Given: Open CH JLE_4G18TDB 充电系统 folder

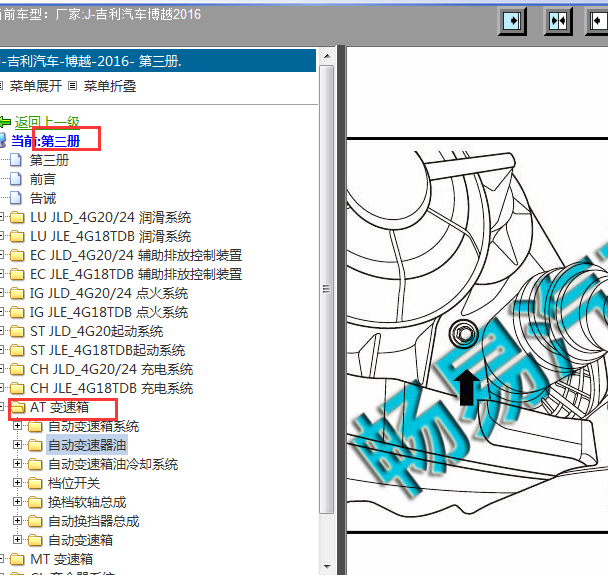Looking at the screenshot, I should click(x=111, y=388).
